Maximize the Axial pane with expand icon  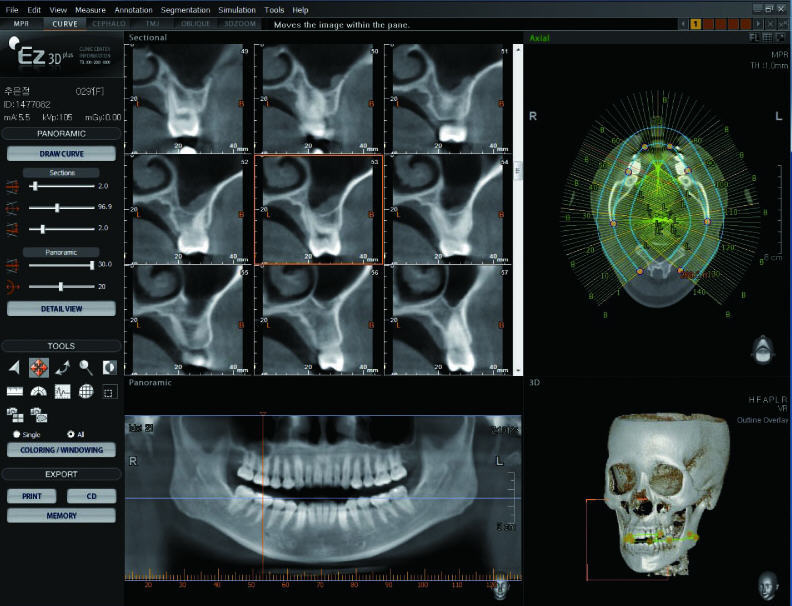point(780,37)
